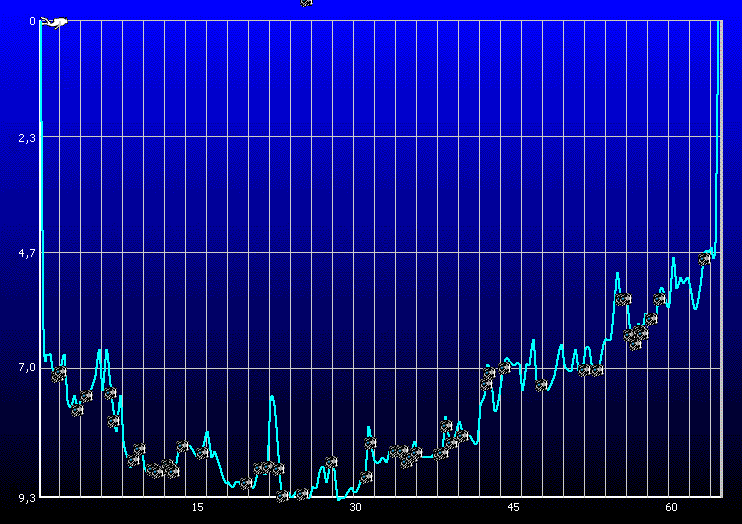Select the camera marker on the 7,0 line near minute 44

pyautogui.click(x=504, y=368)
